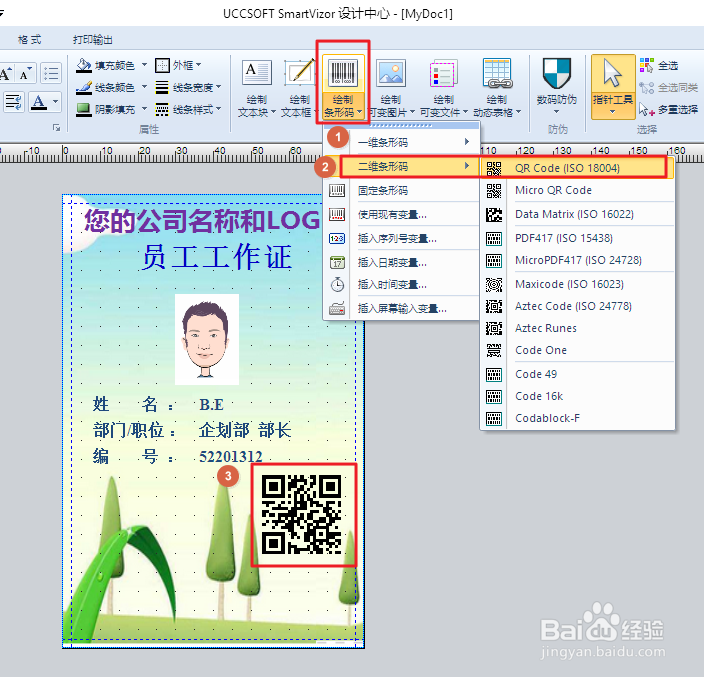Open the 格式 ribbon tab

[x=29, y=40]
